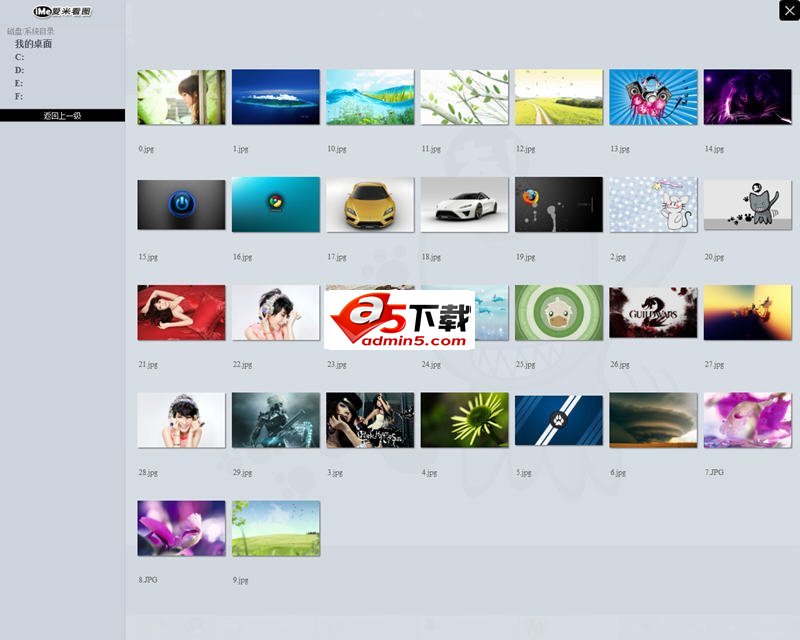
Task: Open thumbnail 26.jpg Guild Wars 2
Action: click(653, 312)
